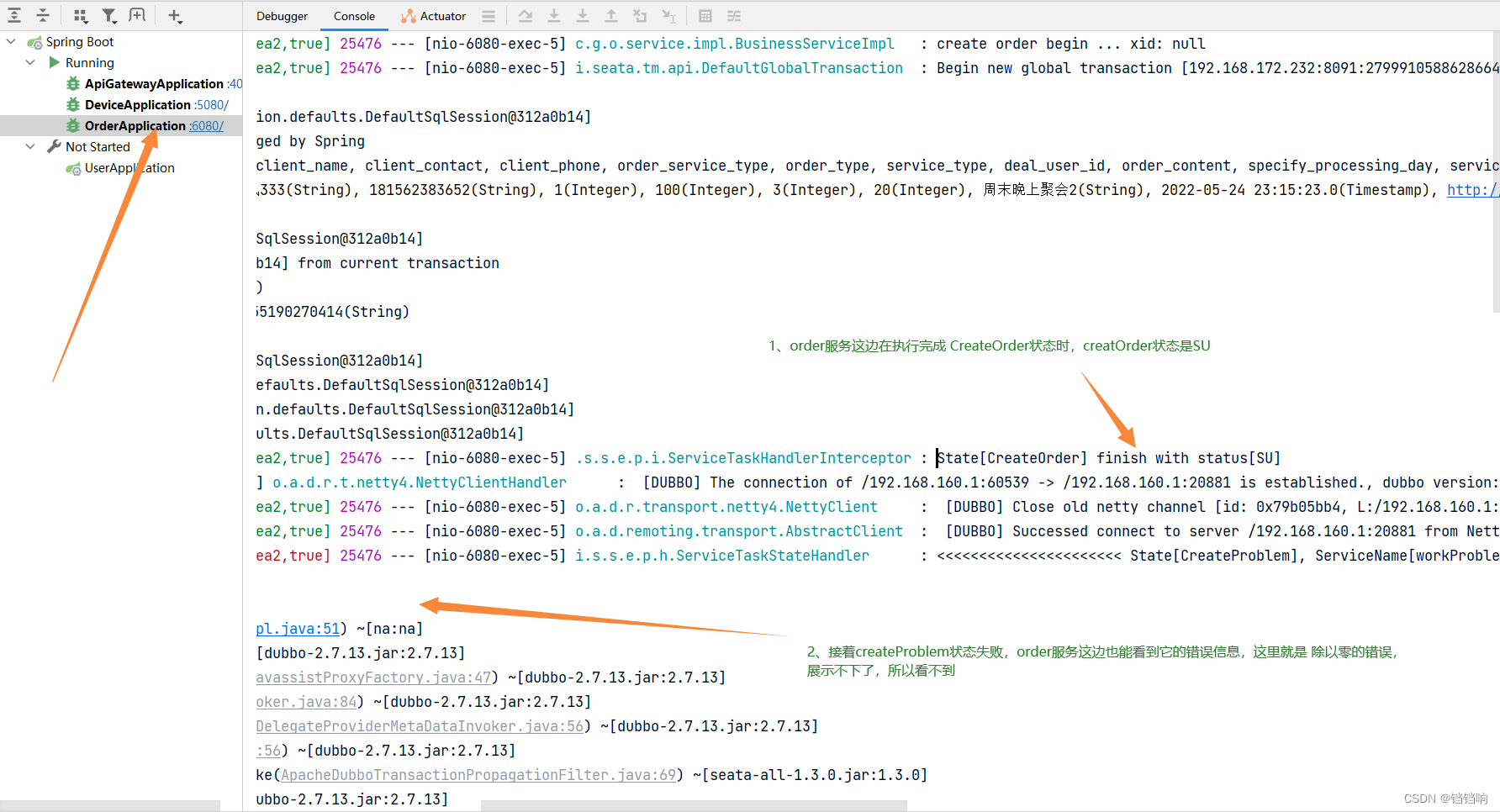Select the Not Started group label
1500x812 pixels.
(x=98, y=147)
